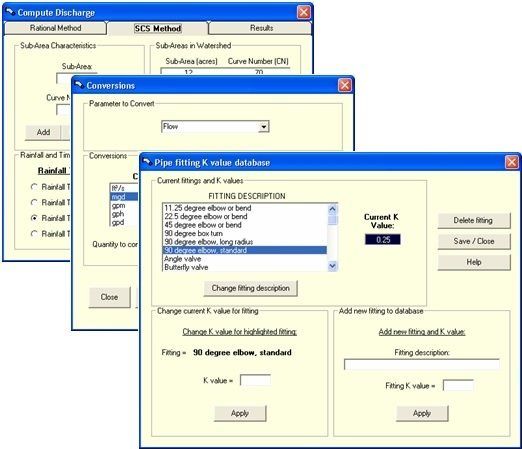Viewport: 522px width, 449px height.
Task: Select the first Rainfall radio button
Action: 34,187
